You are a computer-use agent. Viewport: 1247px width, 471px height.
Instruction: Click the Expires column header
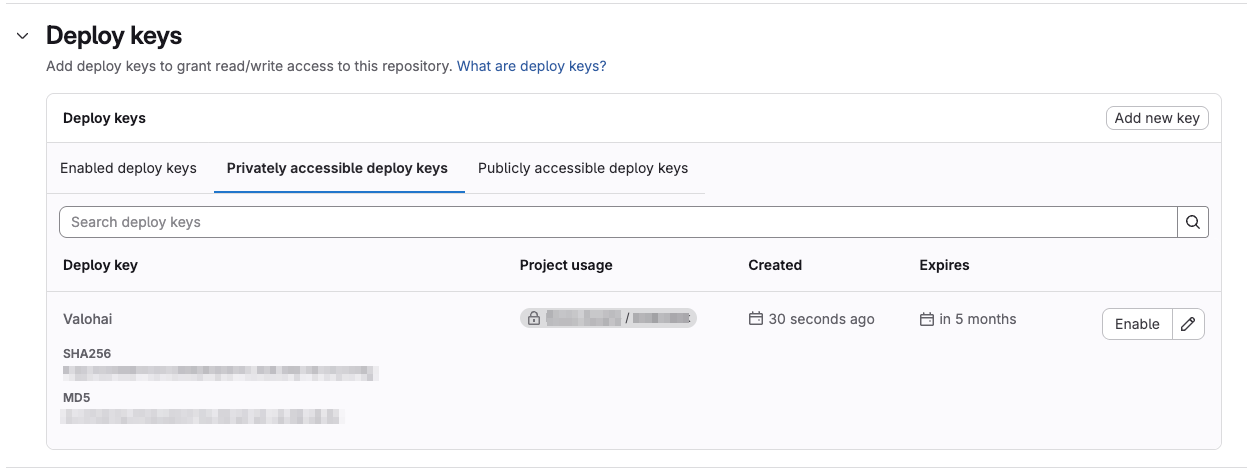[944, 265]
